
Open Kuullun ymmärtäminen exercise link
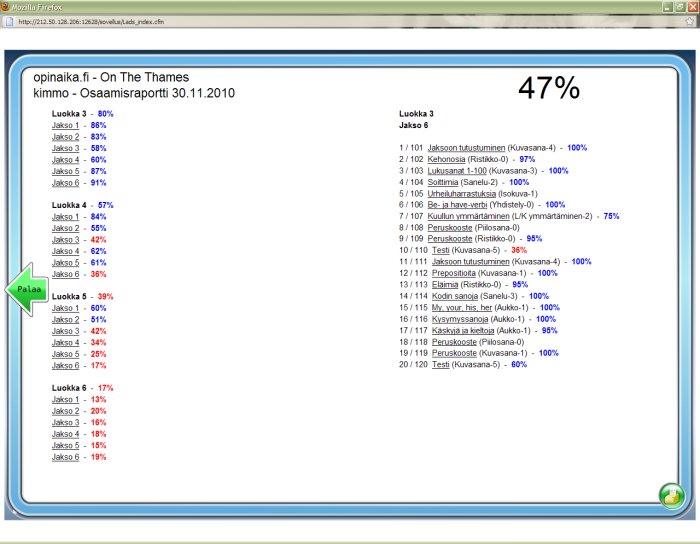pos(468,216)
